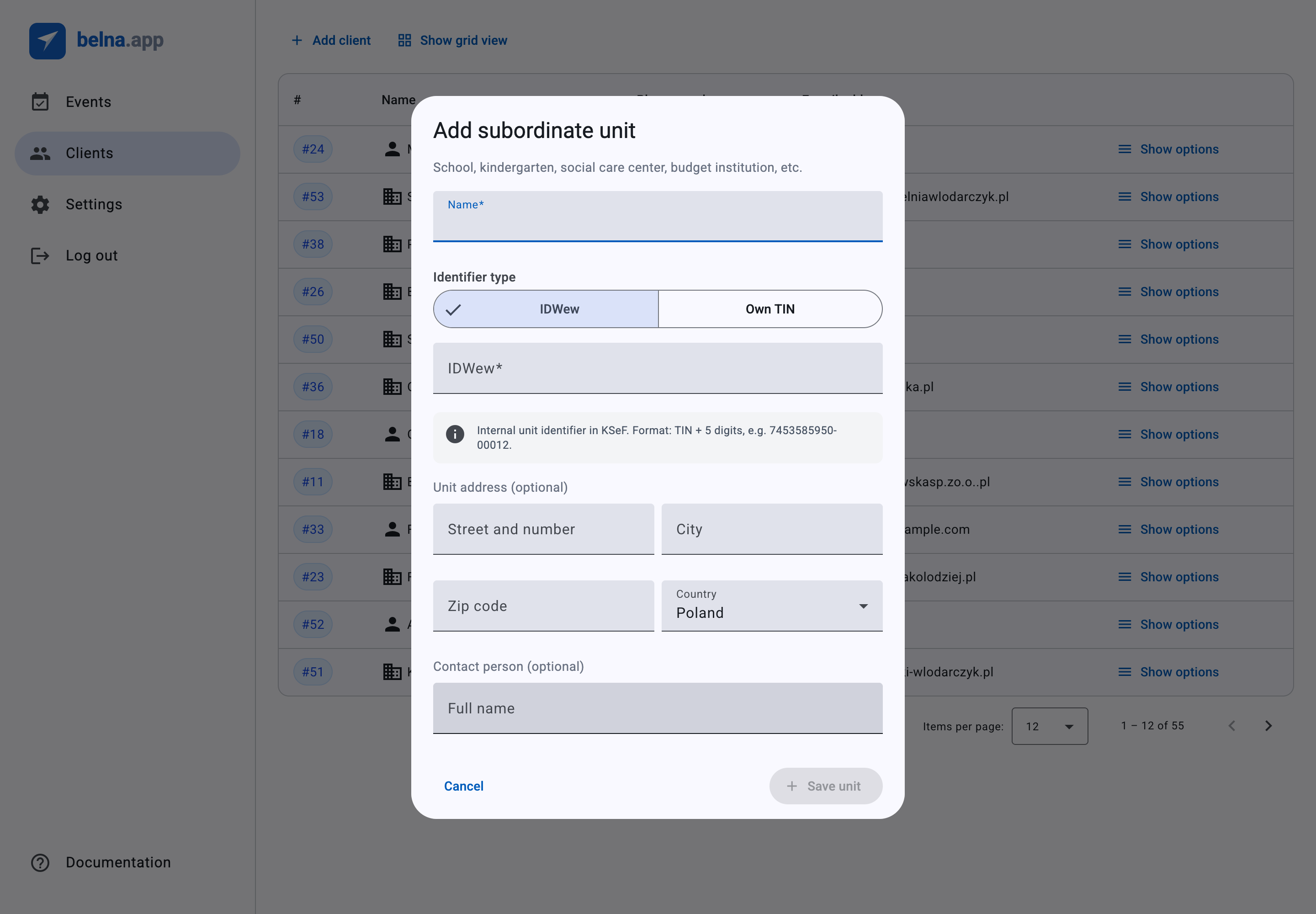1316x914 pixels.
Task: Click building icon in row #38
Action: [x=392, y=244]
